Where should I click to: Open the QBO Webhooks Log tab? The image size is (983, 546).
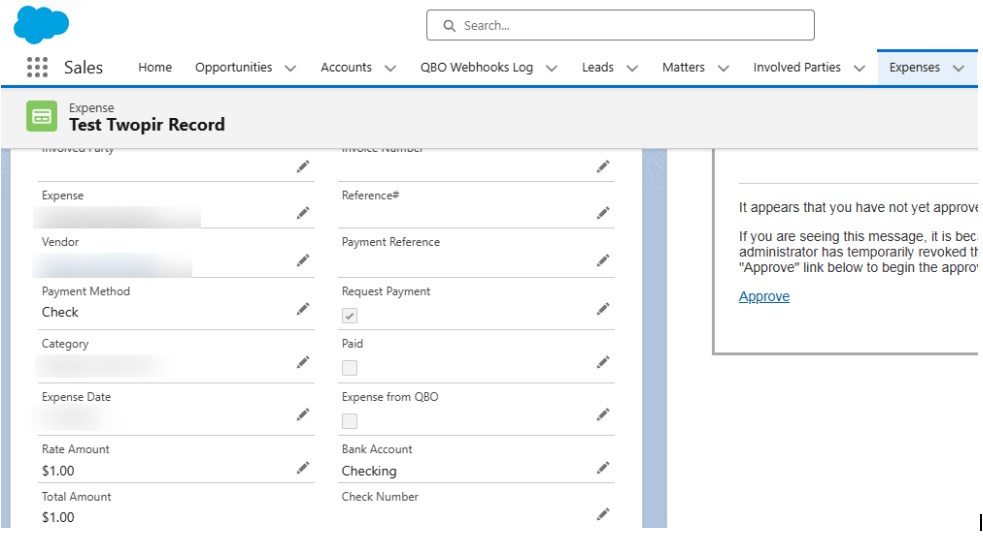476,67
